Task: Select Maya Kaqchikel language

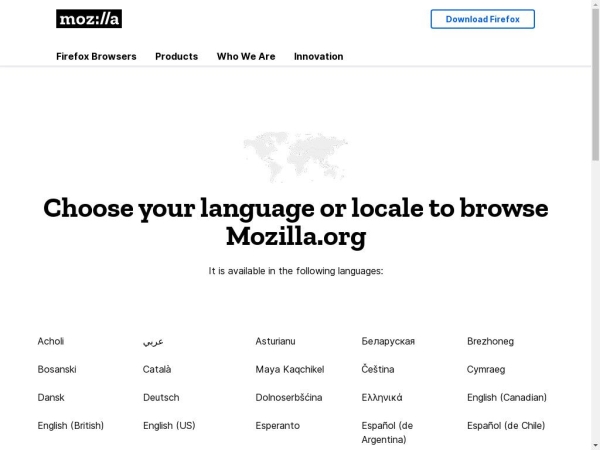Action: tap(290, 369)
